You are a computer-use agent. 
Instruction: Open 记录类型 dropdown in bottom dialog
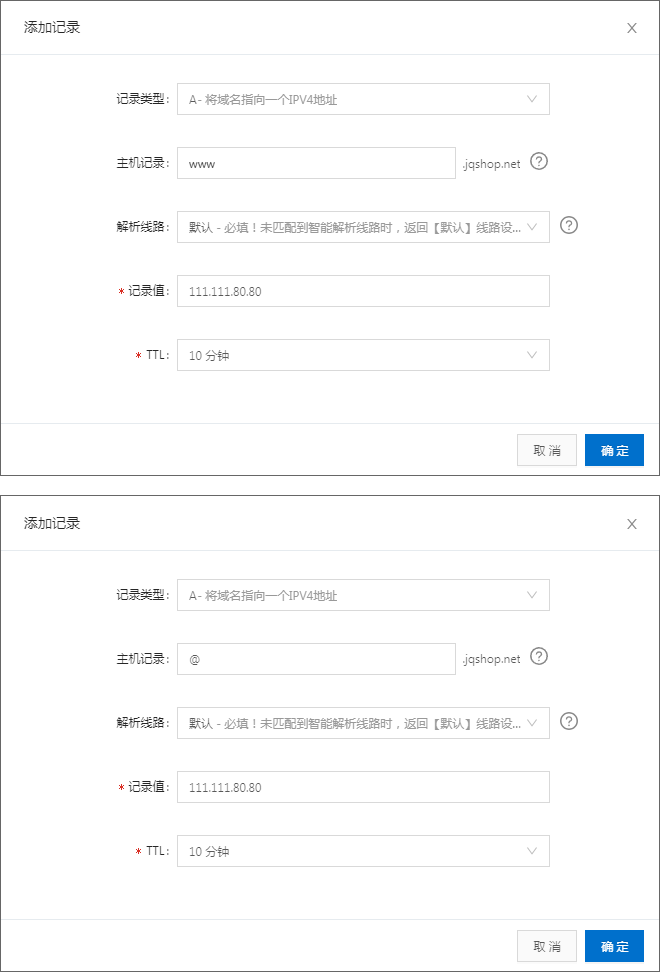point(363,595)
